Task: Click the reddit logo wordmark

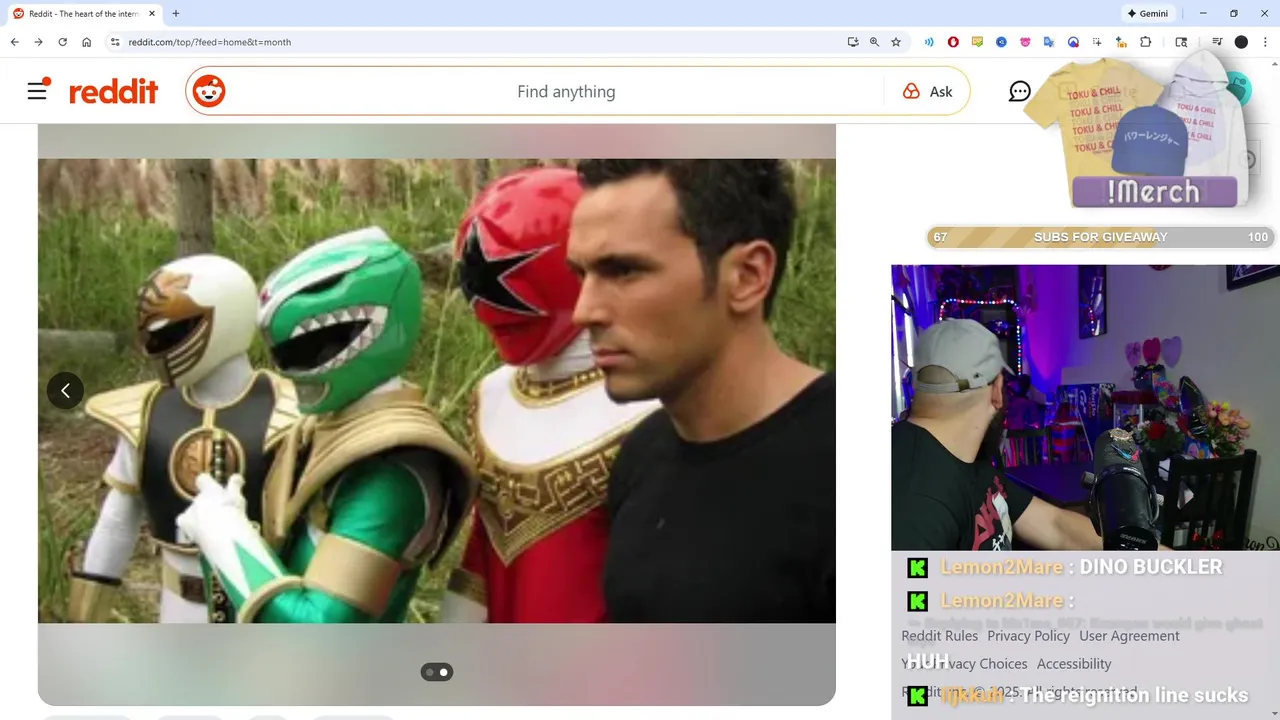Action: click(113, 92)
